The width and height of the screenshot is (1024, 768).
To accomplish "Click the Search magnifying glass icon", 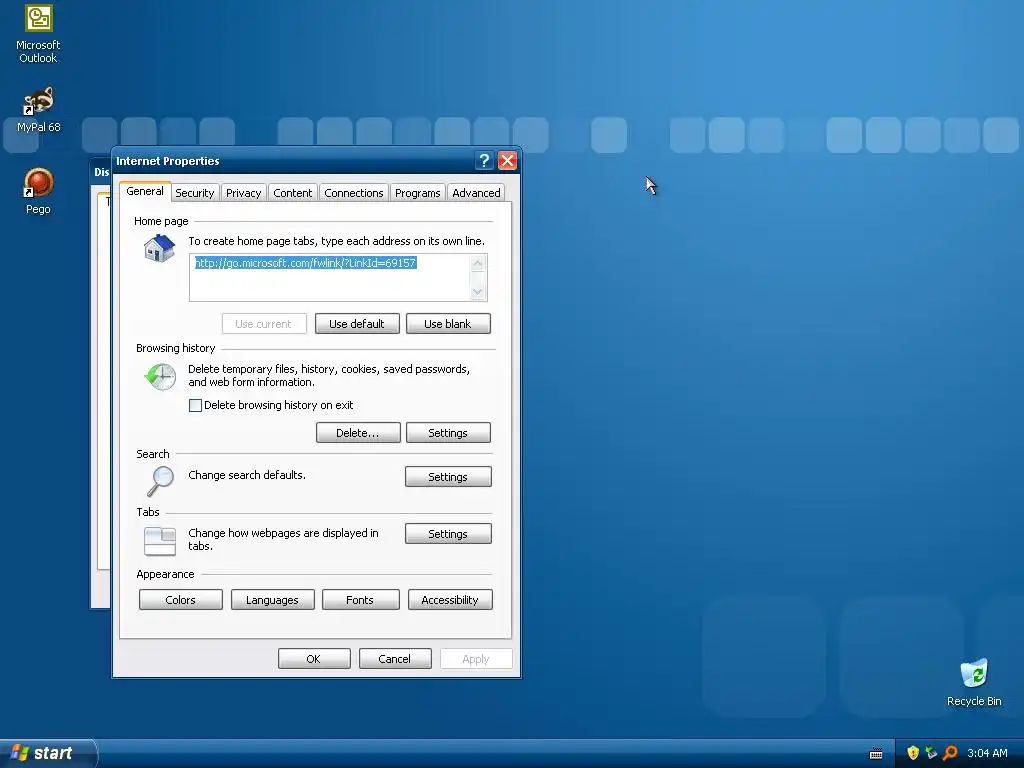I will [160, 481].
